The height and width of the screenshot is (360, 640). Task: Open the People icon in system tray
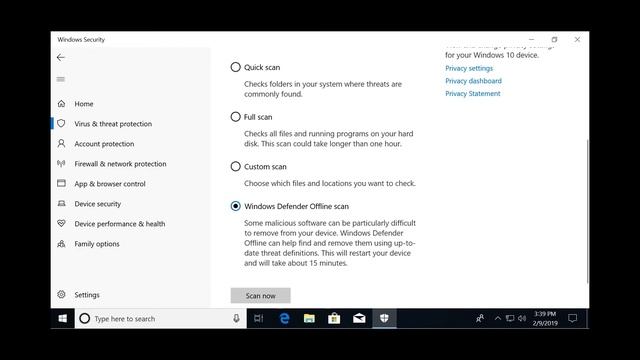pos(480,318)
